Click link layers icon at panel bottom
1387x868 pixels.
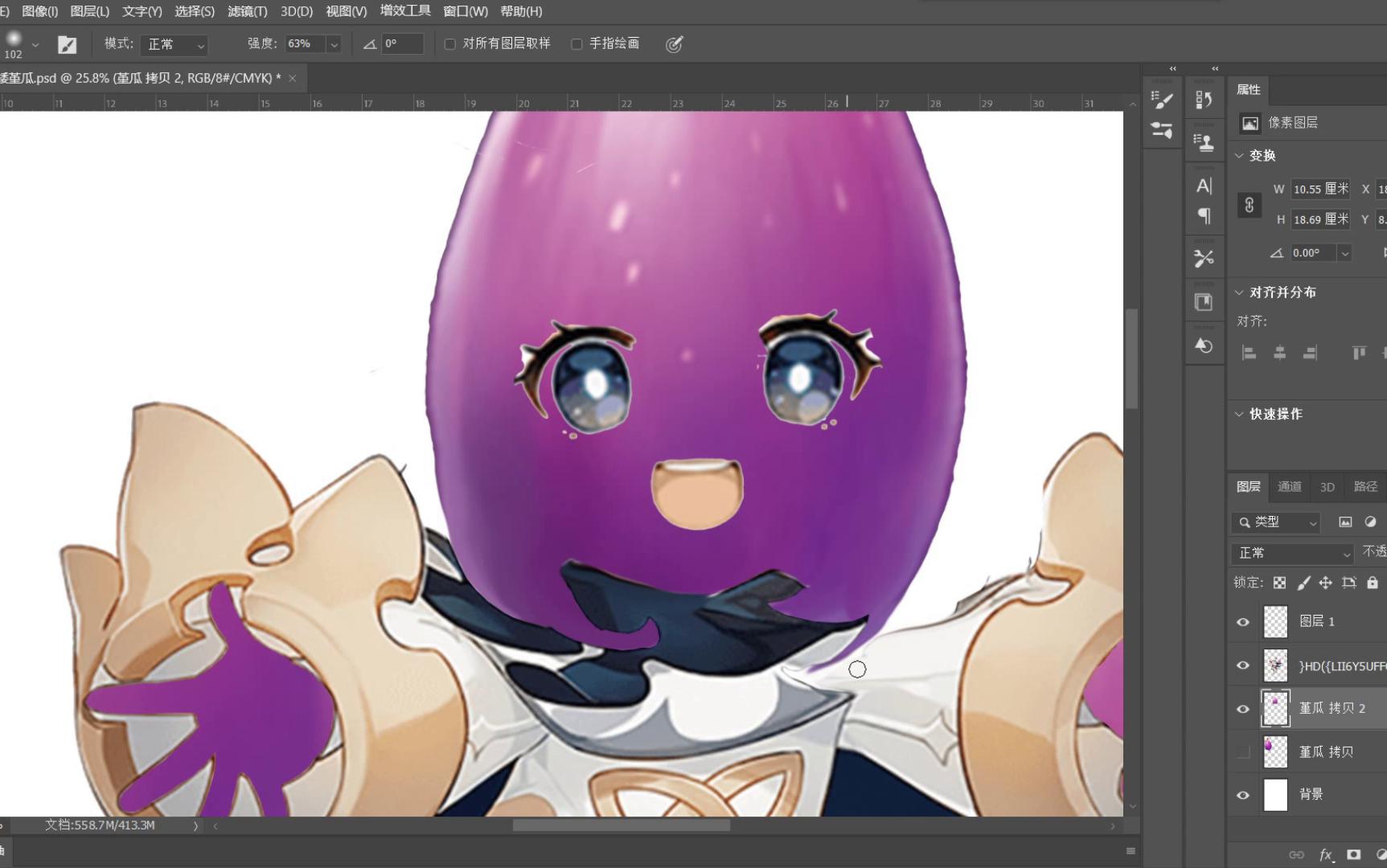tap(1296, 854)
